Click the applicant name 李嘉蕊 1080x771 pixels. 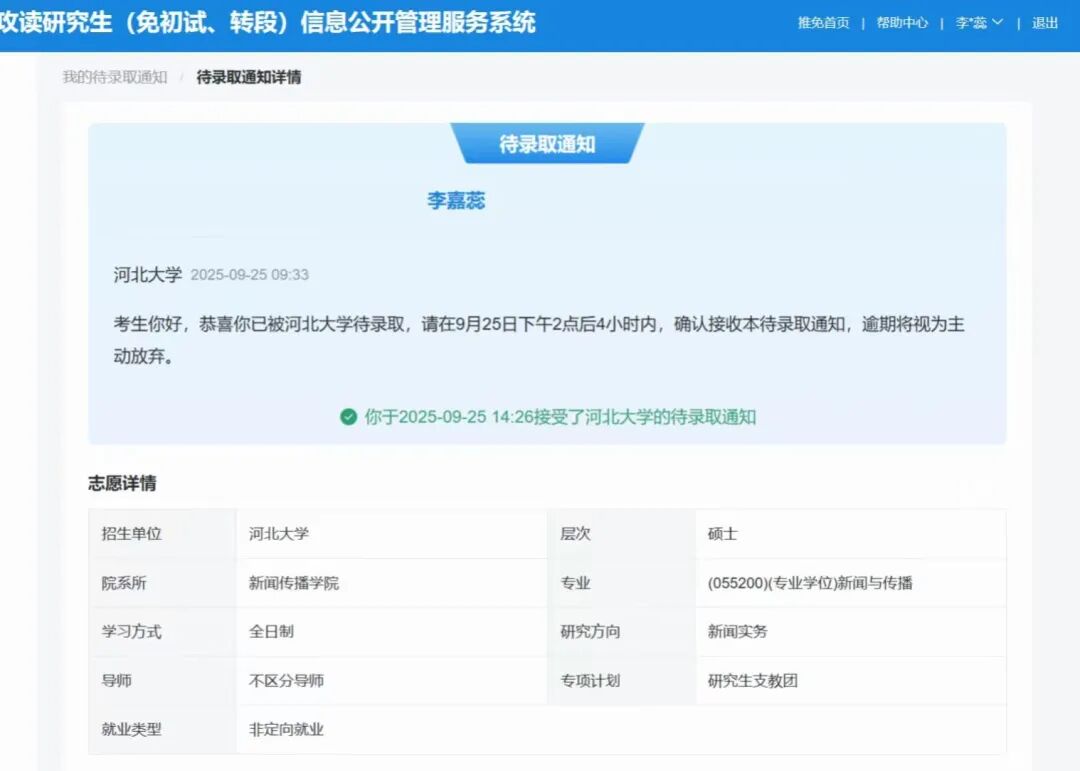pyautogui.click(x=456, y=200)
